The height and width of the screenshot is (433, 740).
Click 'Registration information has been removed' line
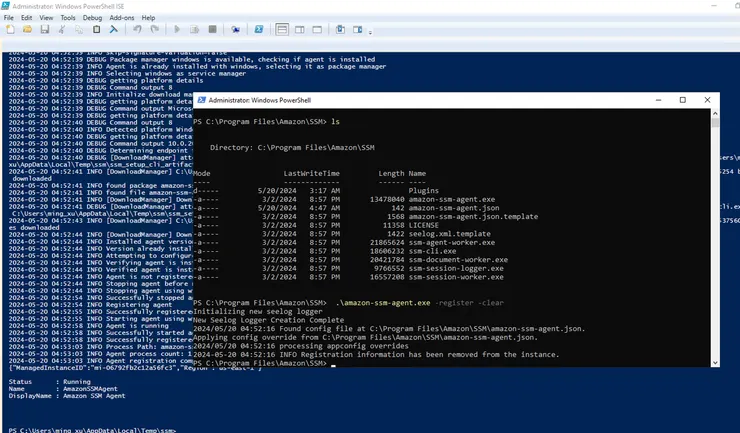click(376, 355)
